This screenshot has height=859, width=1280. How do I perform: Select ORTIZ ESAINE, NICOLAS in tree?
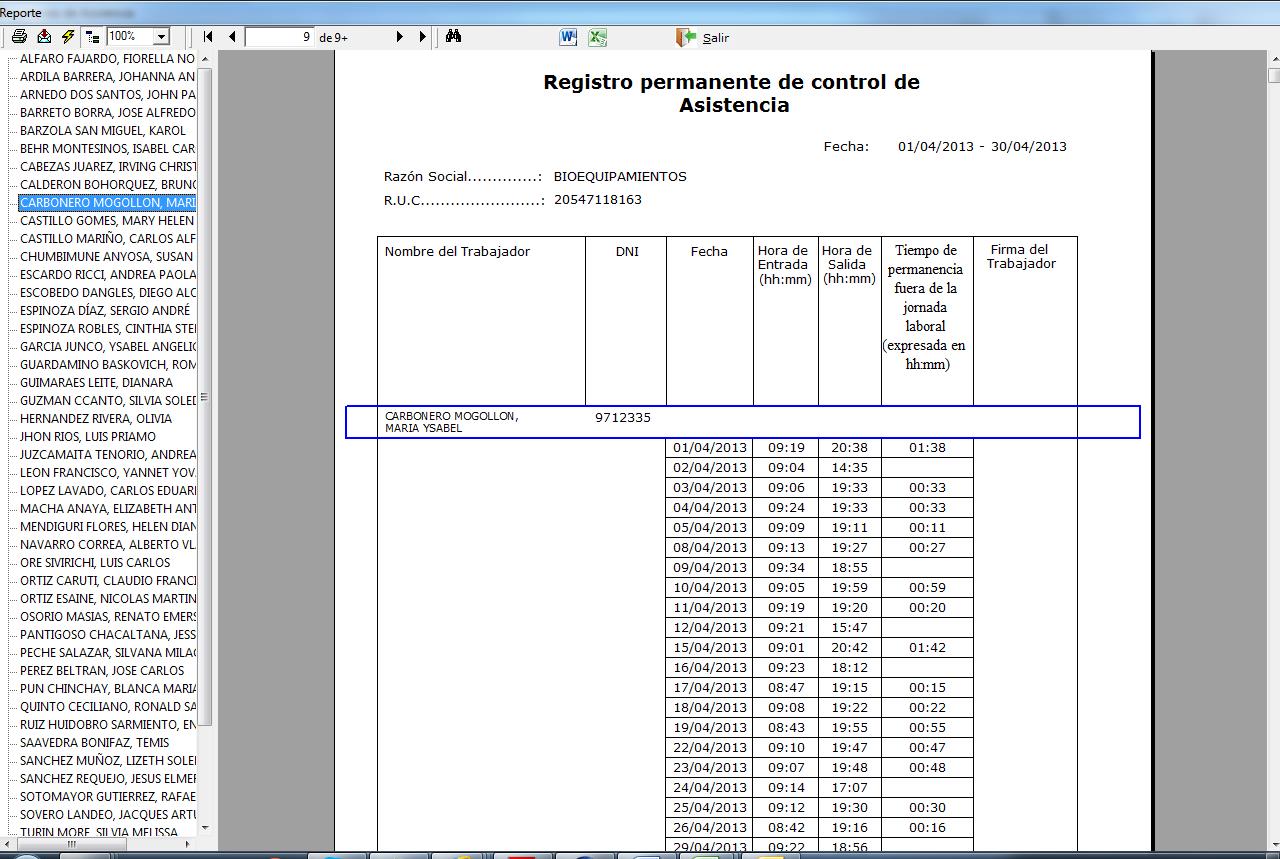tap(107, 598)
